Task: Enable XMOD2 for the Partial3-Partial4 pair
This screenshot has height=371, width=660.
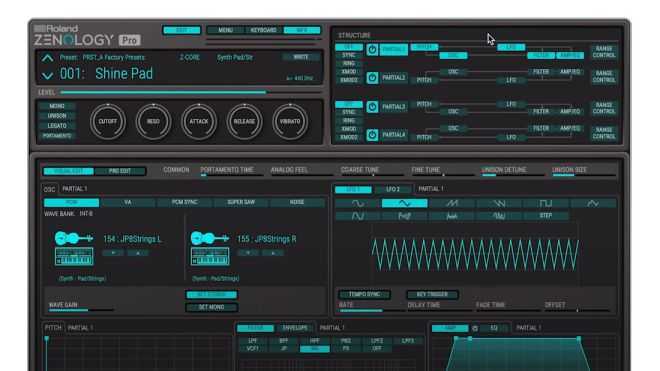Action: [349, 137]
